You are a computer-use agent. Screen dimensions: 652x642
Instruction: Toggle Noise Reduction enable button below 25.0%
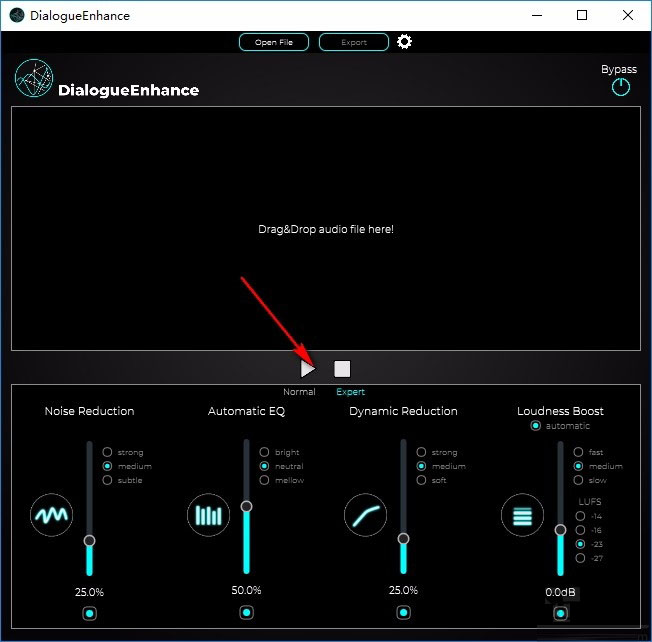[x=89, y=613]
